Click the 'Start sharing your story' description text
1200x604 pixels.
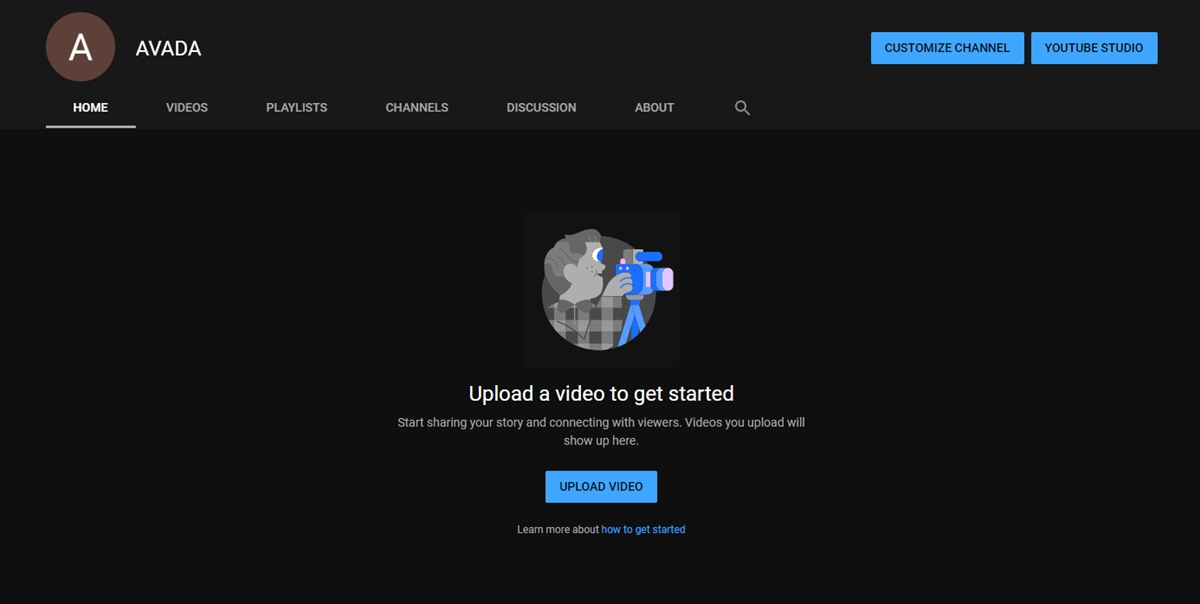tap(601, 431)
